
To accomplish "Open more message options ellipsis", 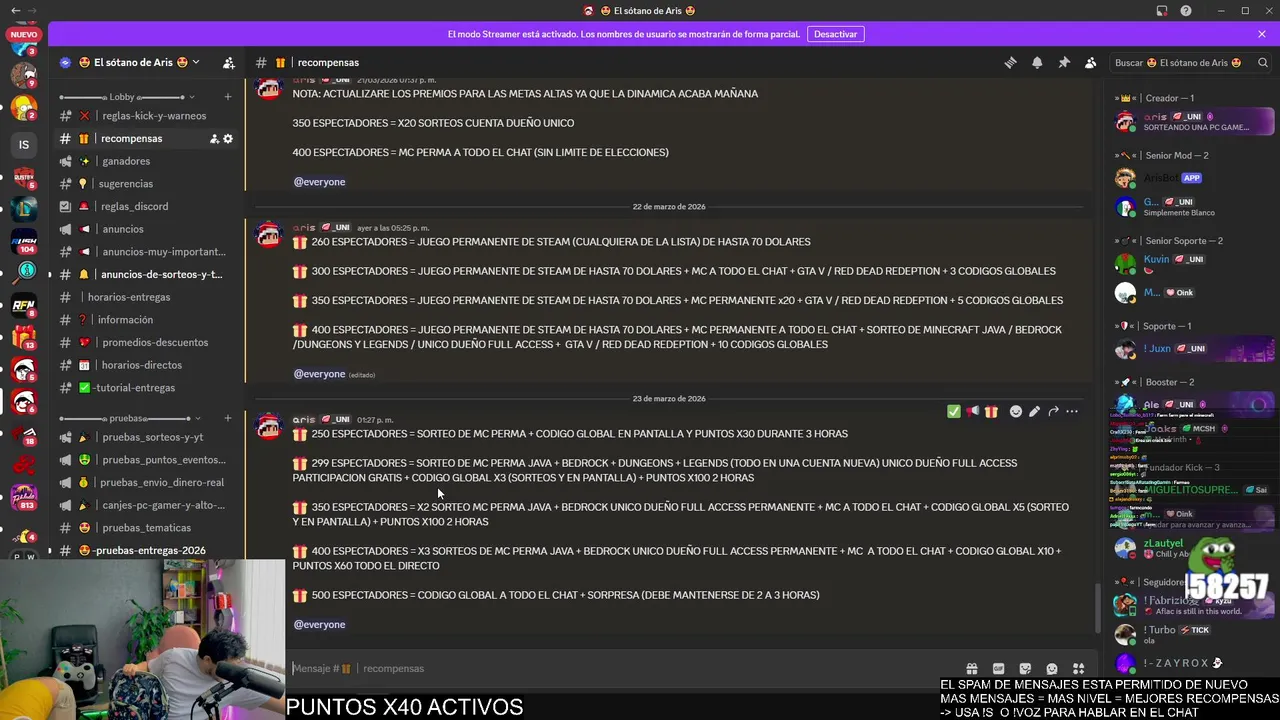I will (1072, 411).
